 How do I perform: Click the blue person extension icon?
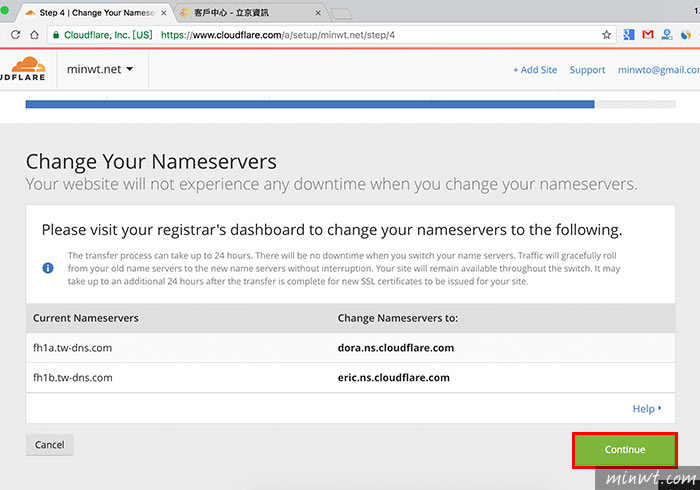pos(667,35)
